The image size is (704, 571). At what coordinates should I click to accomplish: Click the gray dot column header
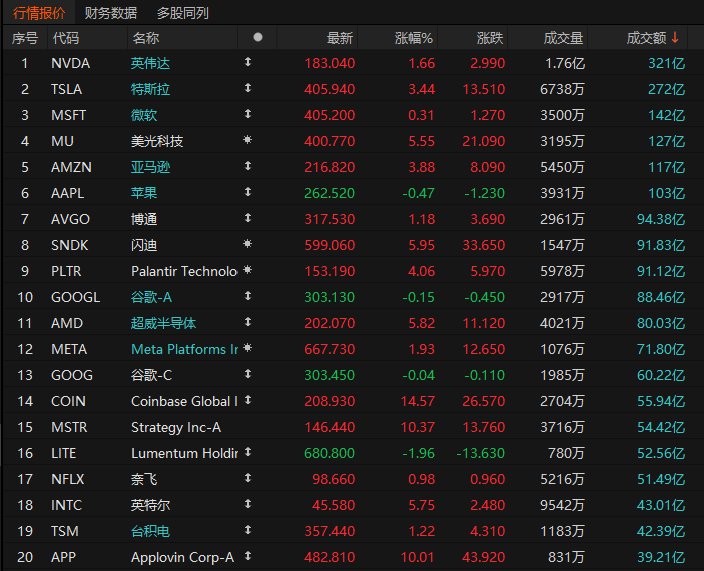pyautogui.click(x=257, y=37)
